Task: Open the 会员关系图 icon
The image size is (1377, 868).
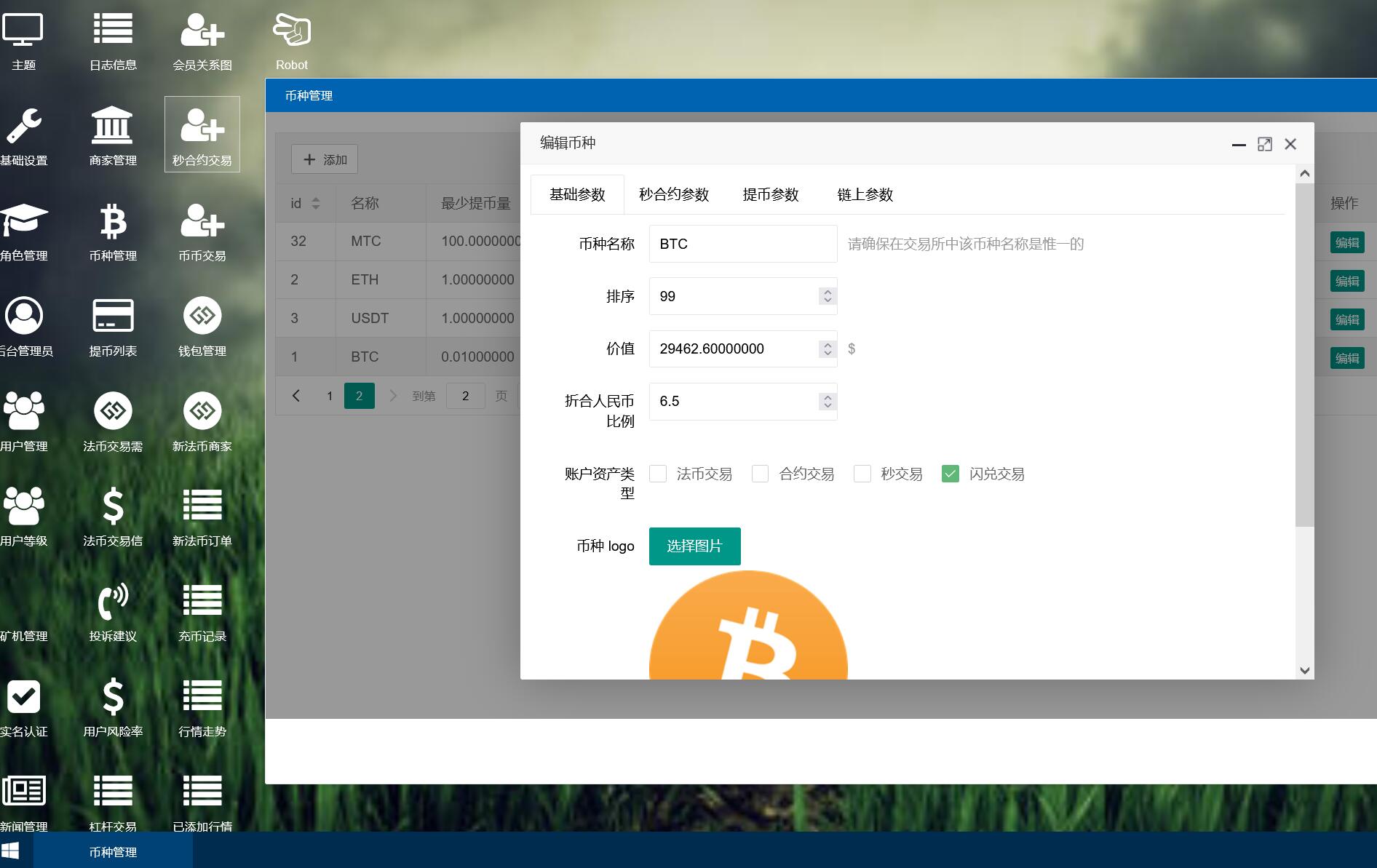Action: click(202, 41)
